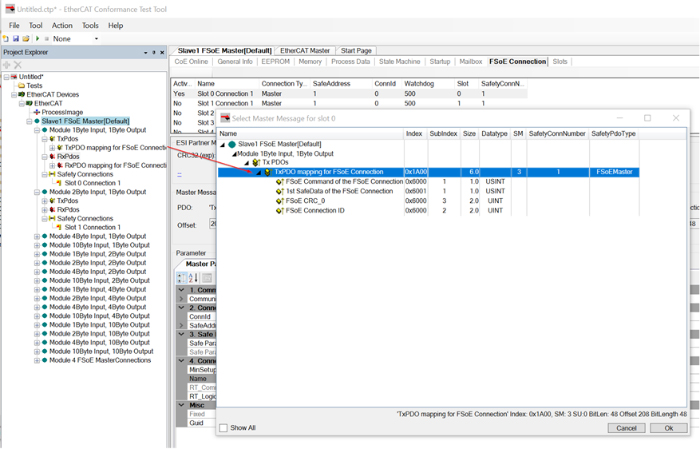
Task: Sort parameter grid alphabetically with A-Z icon
Action: coord(193,278)
